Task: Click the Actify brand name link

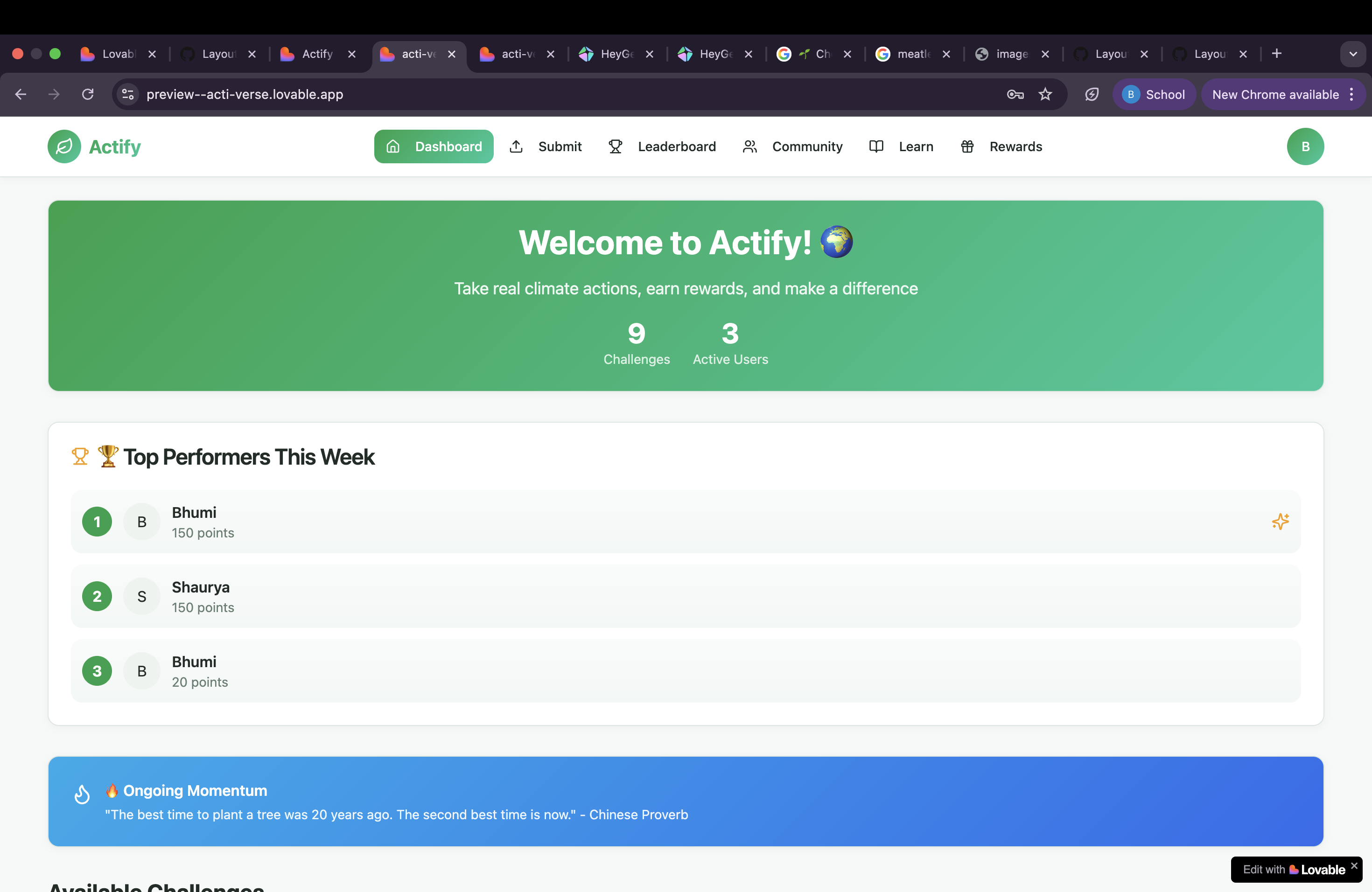Action: (x=115, y=147)
